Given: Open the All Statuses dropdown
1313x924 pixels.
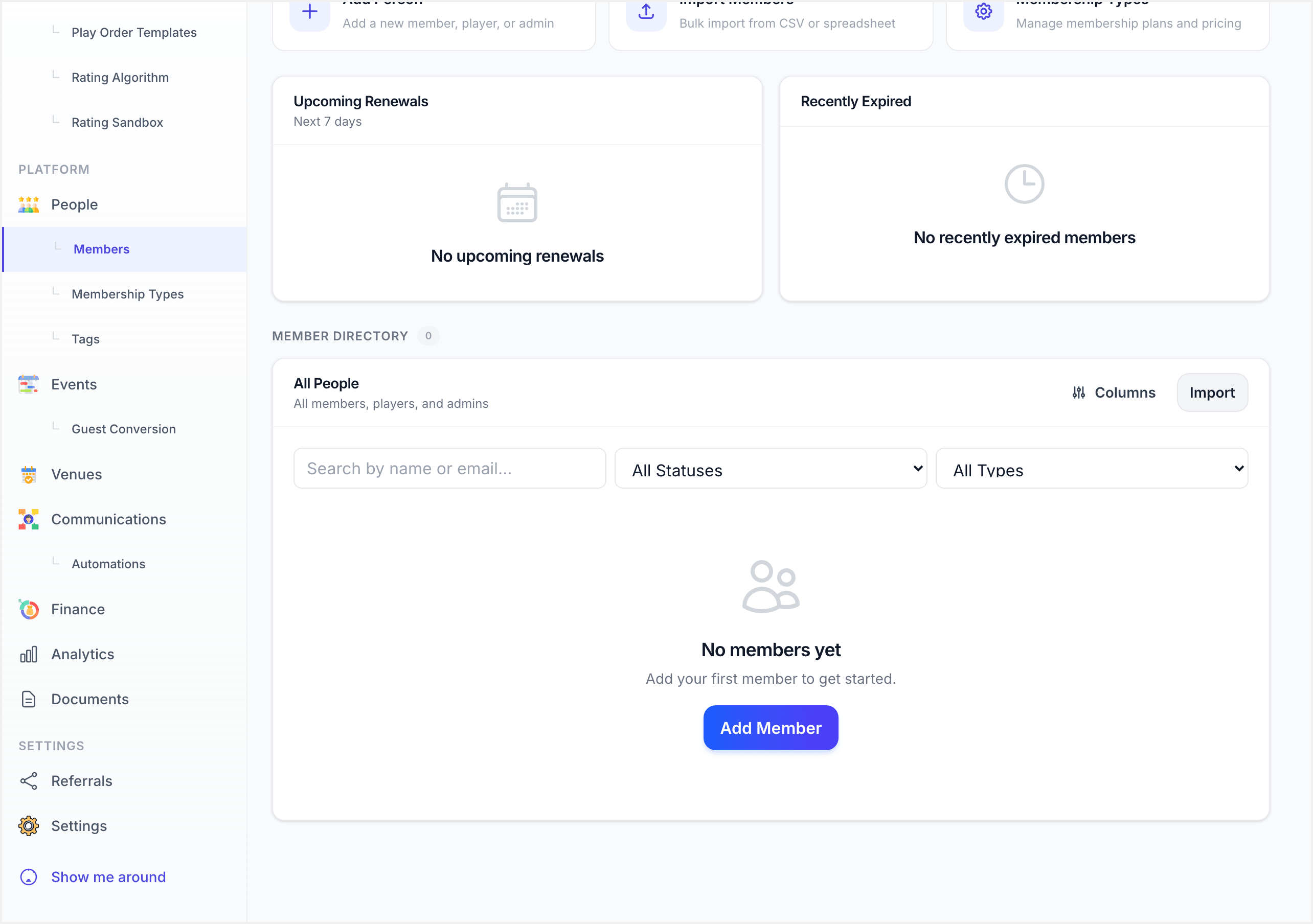Looking at the screenshot, I should pos(771,468).
